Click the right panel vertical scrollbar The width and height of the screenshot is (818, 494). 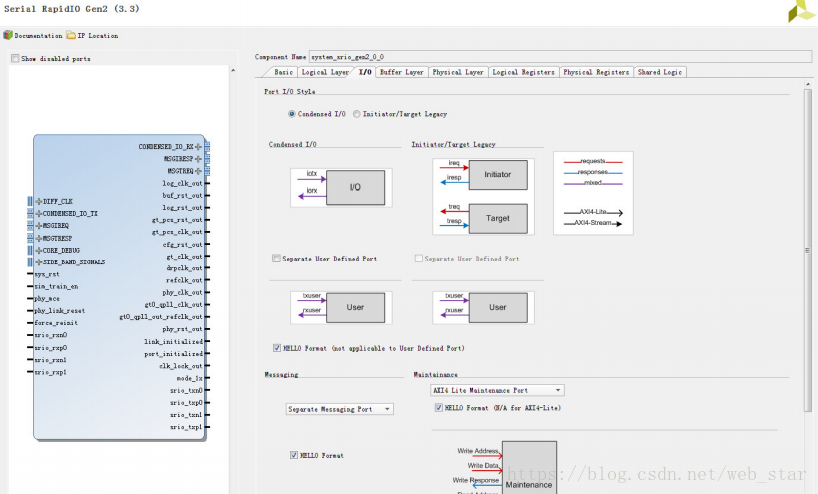pyautogui.click(x=808, y=249)
